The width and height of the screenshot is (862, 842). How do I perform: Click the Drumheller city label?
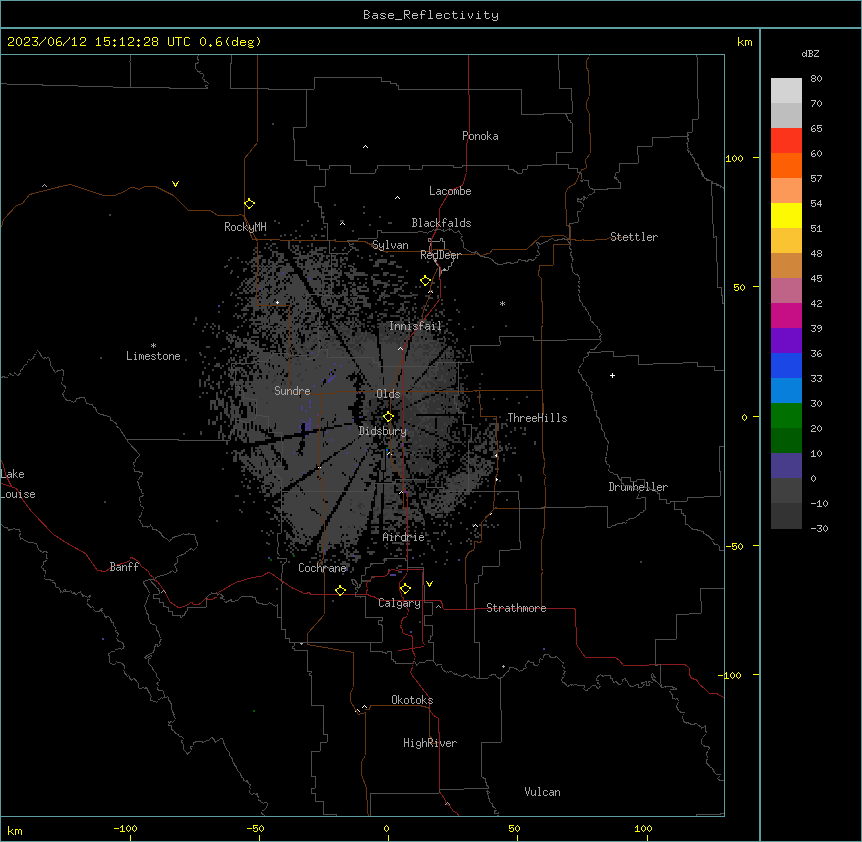[x=638, y=487]
